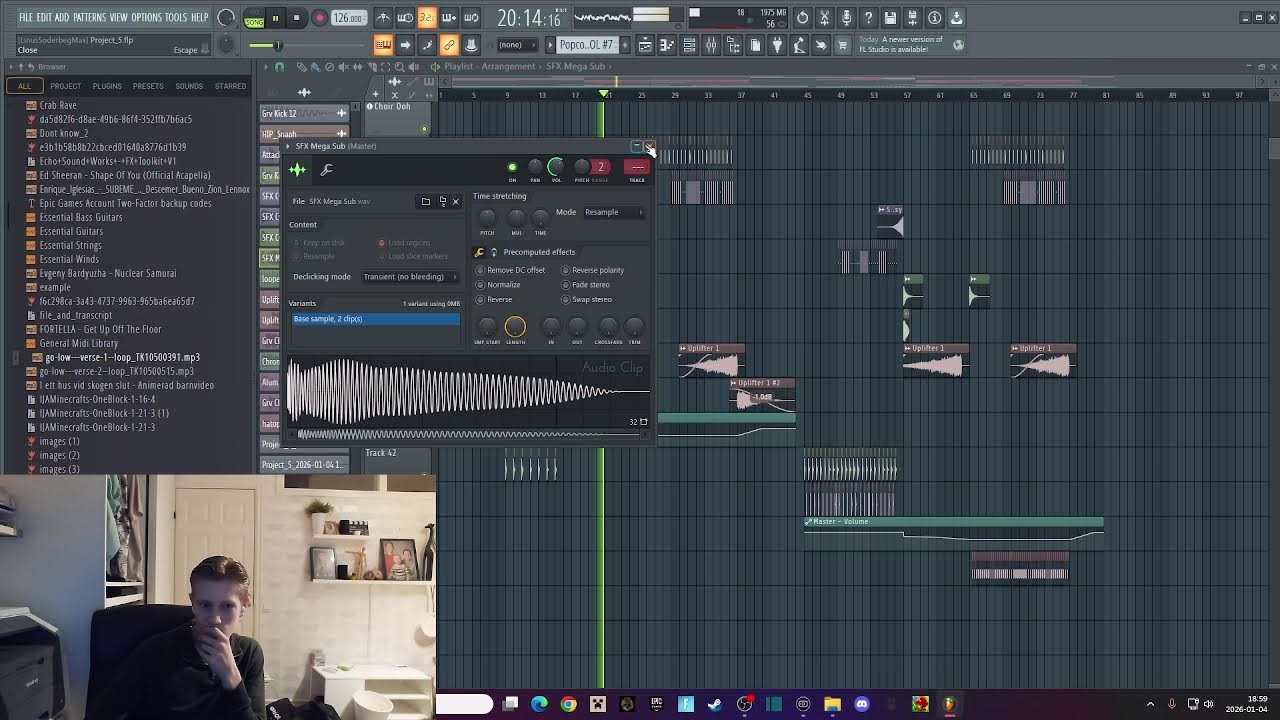Click the sampler waveform tab icon
Viewport: 1280px width, 720px height.
tap(297, 170)
